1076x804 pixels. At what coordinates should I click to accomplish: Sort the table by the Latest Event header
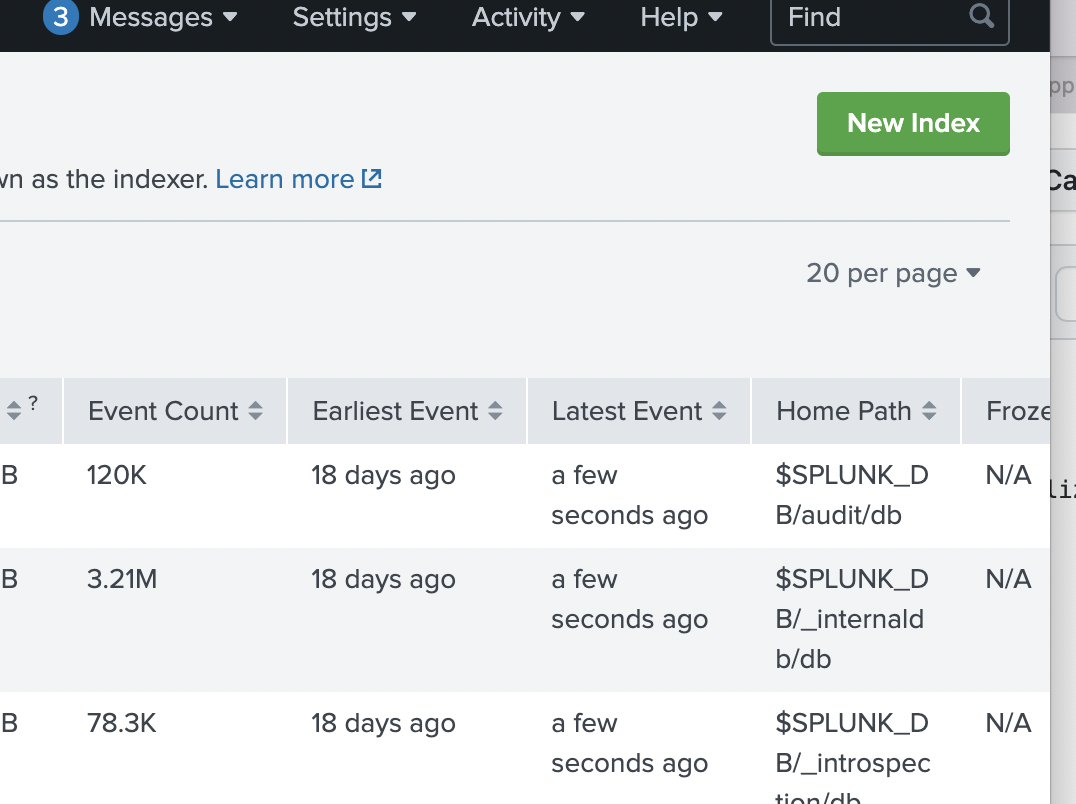[x=627, y=410]
